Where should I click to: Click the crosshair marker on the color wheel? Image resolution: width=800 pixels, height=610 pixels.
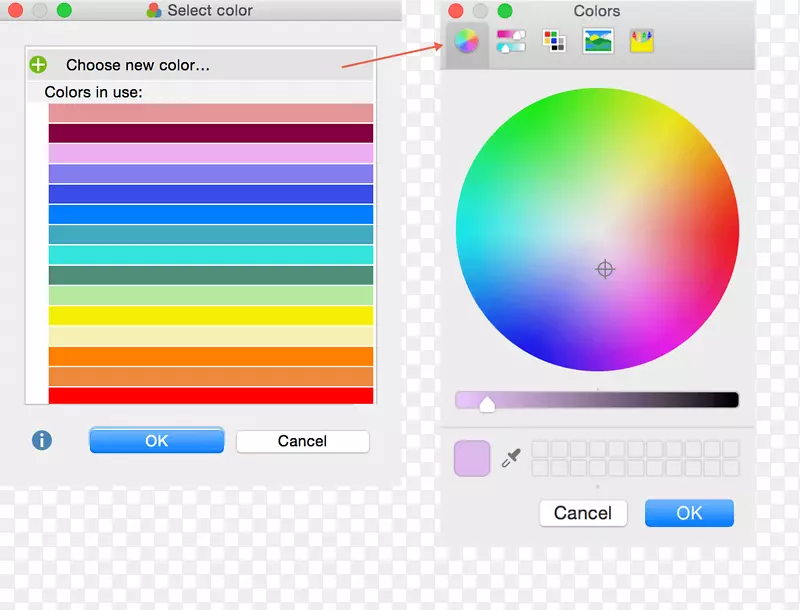click(x=605, y=269)
